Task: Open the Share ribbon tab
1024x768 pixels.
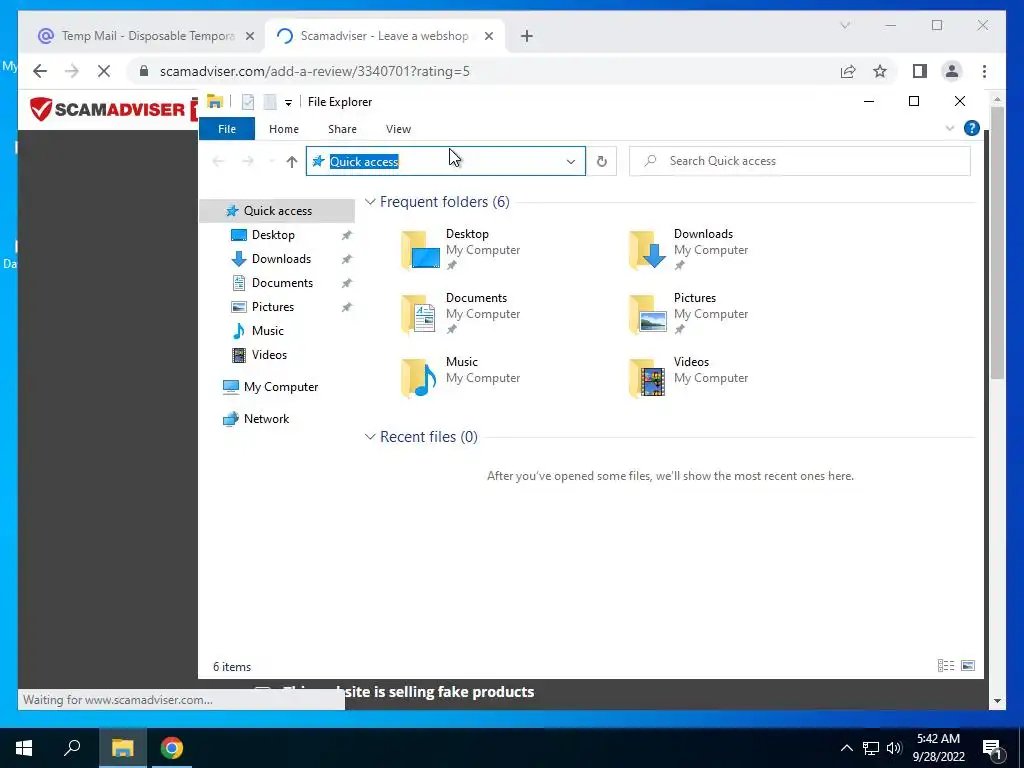Action: [342, 129]
